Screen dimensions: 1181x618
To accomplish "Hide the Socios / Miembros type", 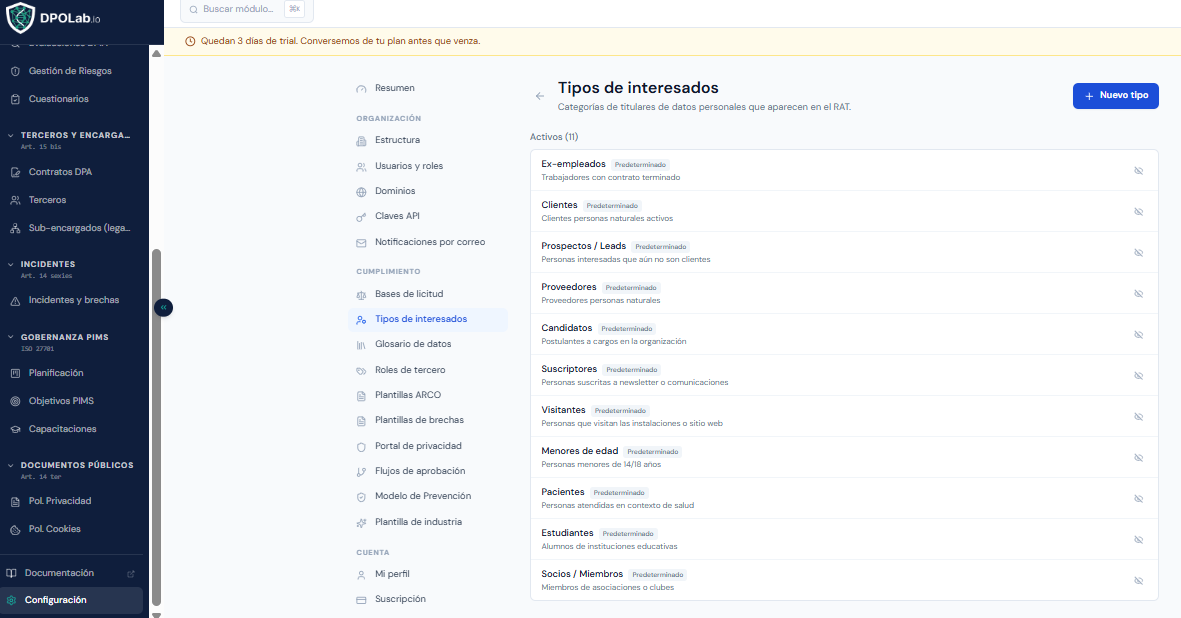I will pos(1138,581).
